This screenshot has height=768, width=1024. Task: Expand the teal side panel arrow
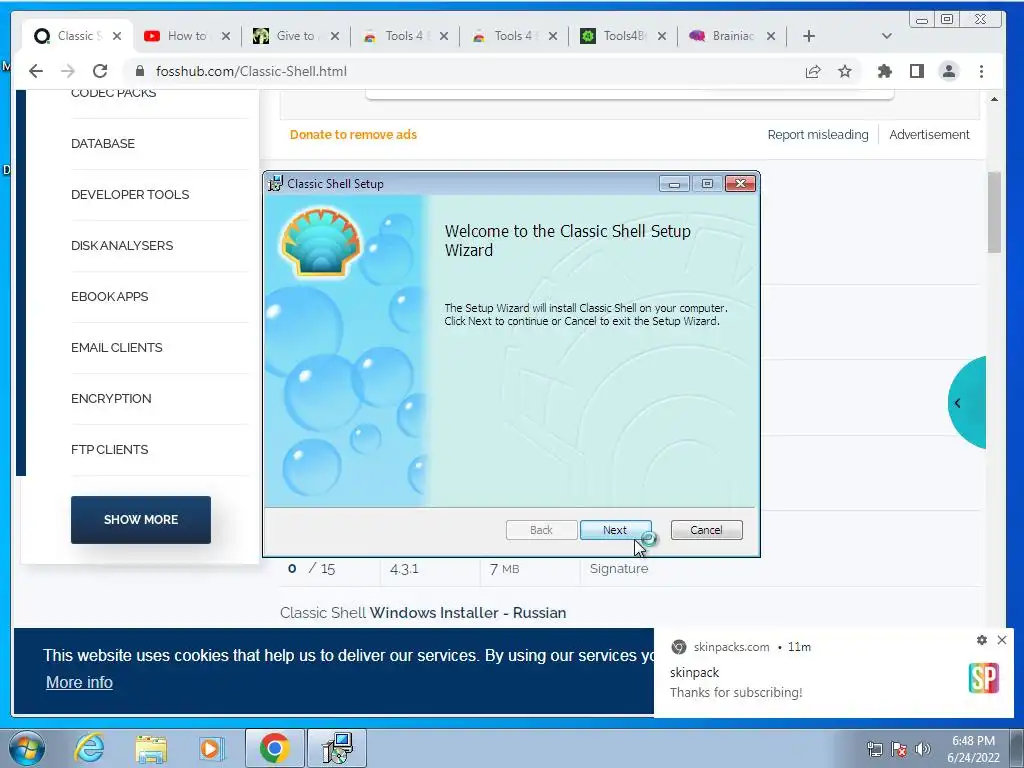(967, 403)
